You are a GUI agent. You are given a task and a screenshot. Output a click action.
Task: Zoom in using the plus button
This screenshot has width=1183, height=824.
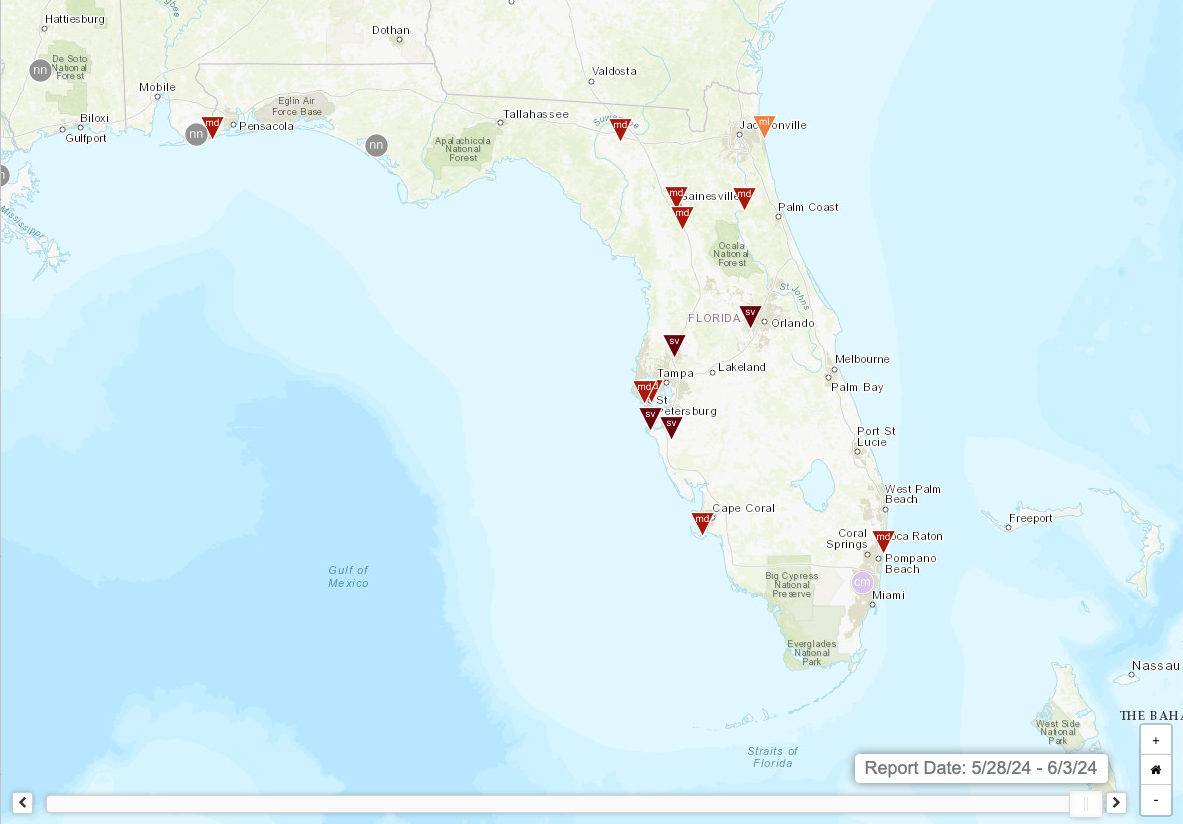click(1155, 739)
